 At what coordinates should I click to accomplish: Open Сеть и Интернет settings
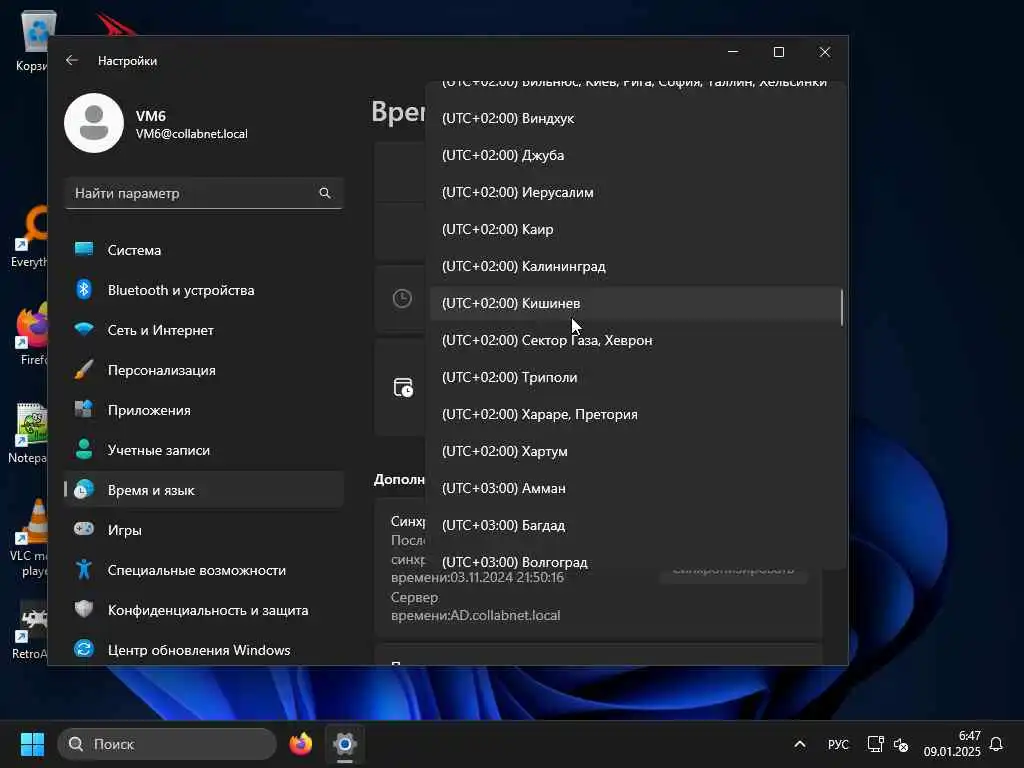click(204, 330)
